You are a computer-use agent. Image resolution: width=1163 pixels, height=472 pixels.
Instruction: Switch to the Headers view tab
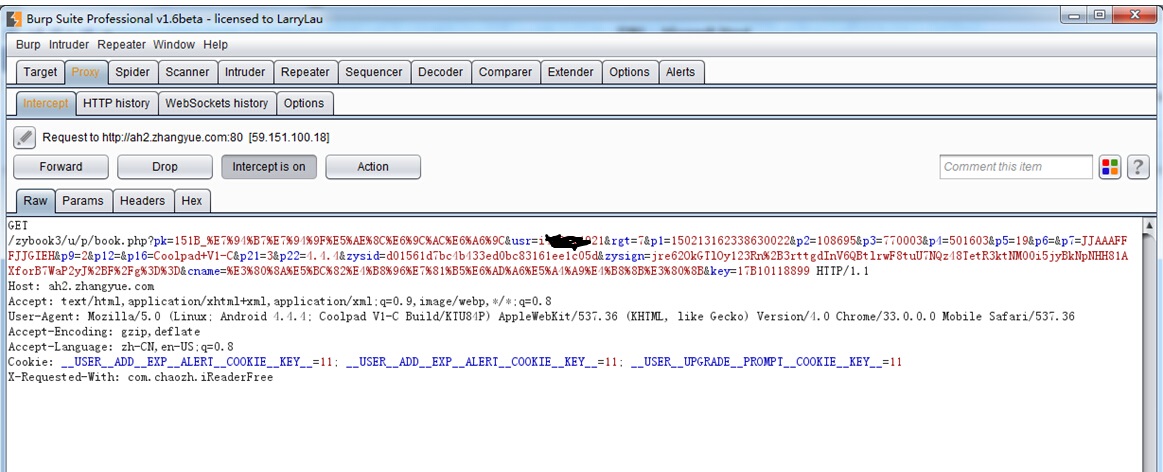click(142, 200)
